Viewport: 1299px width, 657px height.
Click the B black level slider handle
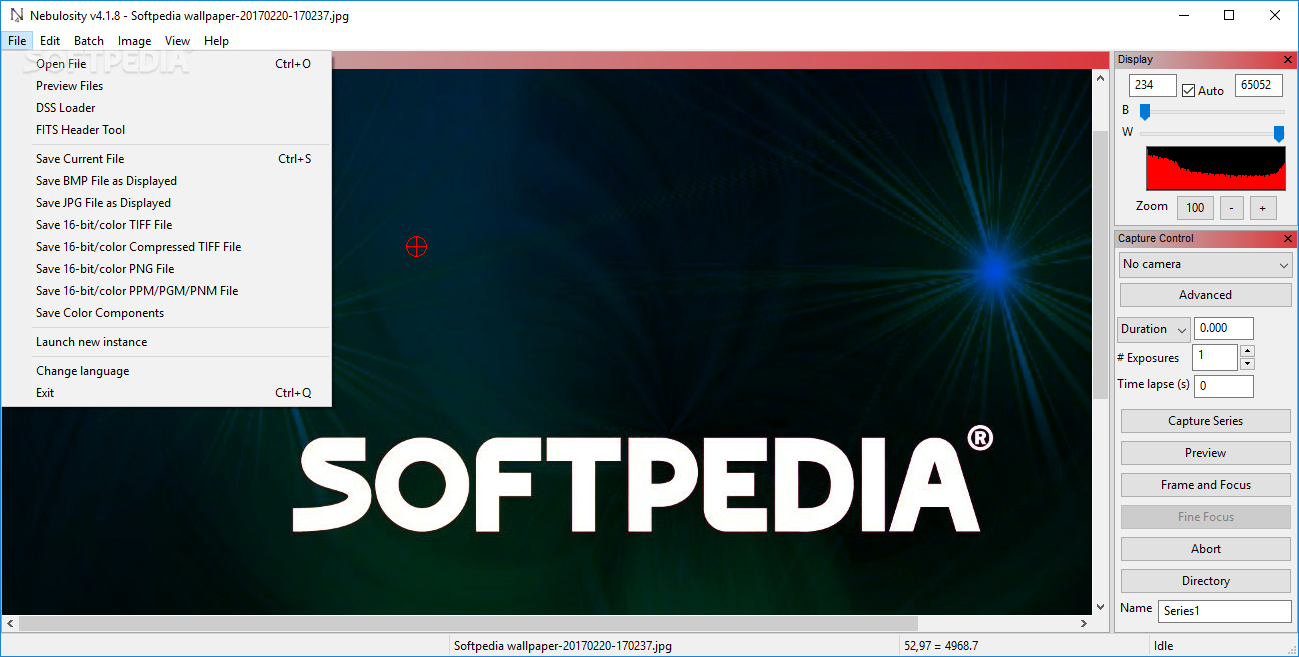click(x=1145, y=111)
